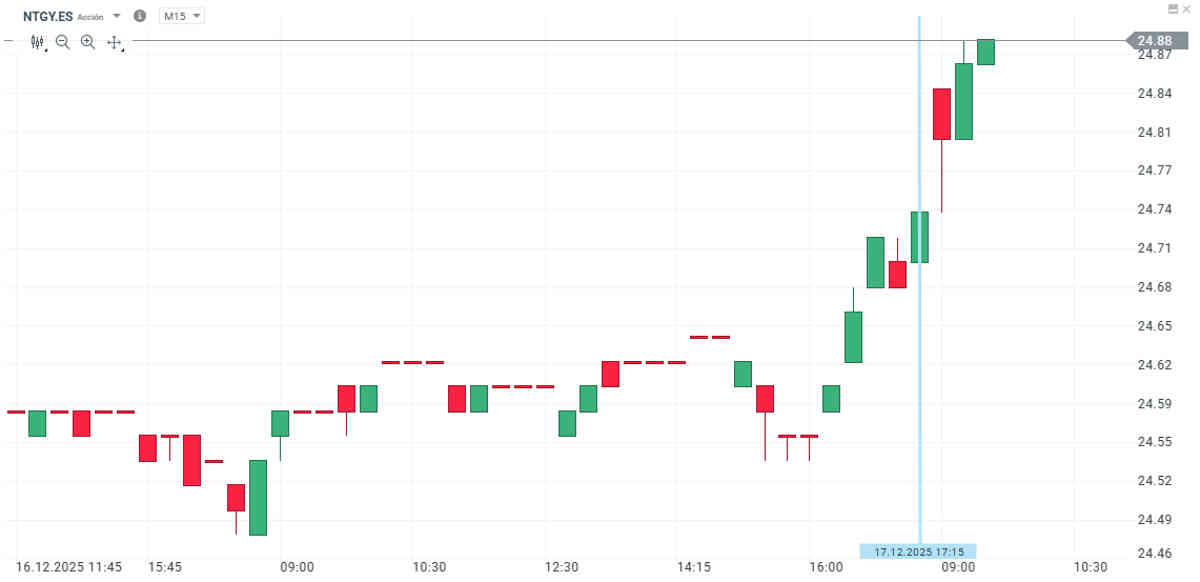Select the crosshair cursor tool
This screenshot has width=1200, height=582.
point(114,42)
